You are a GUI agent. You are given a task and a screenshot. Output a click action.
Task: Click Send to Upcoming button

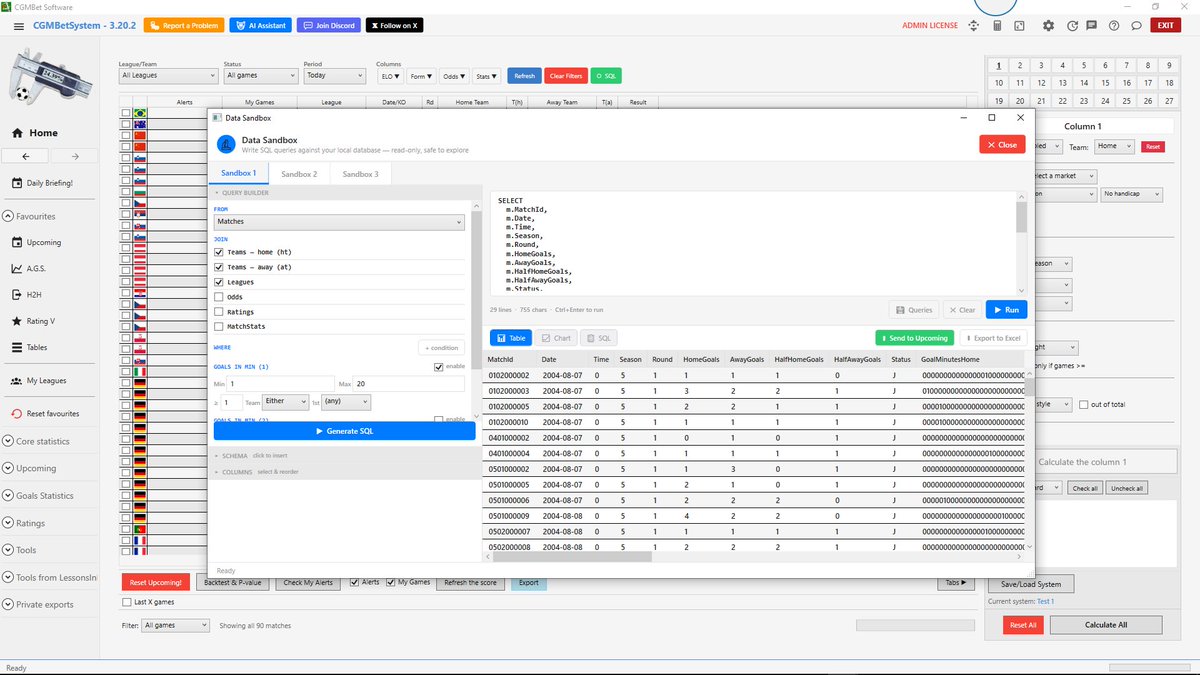coord(913,338)
